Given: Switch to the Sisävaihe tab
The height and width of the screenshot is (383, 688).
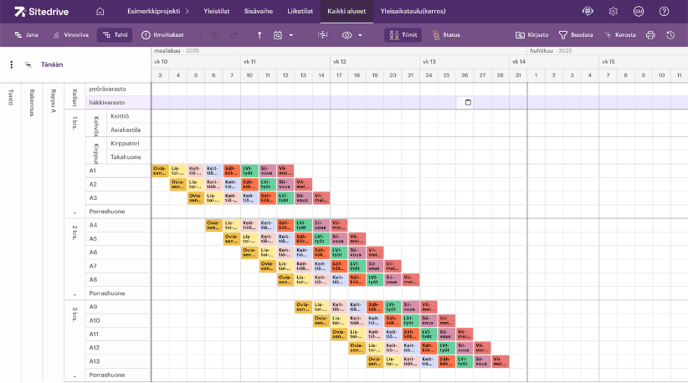Looking at the screenshot, I should [258, 11].
